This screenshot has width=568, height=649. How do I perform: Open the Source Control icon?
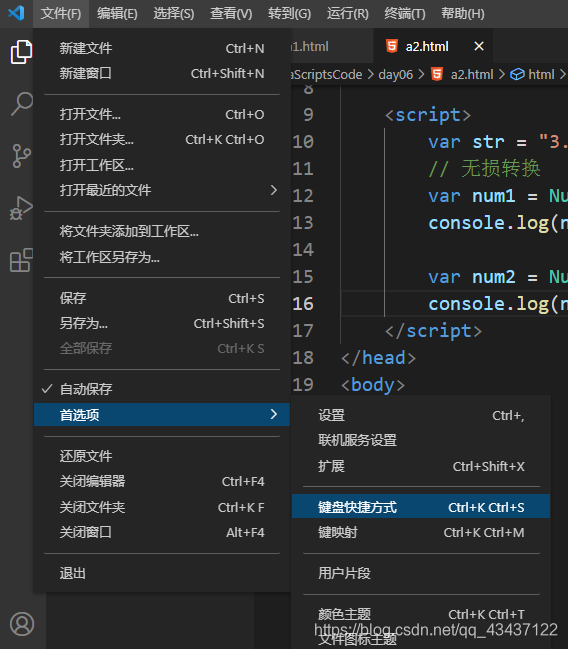pos(22,156)
